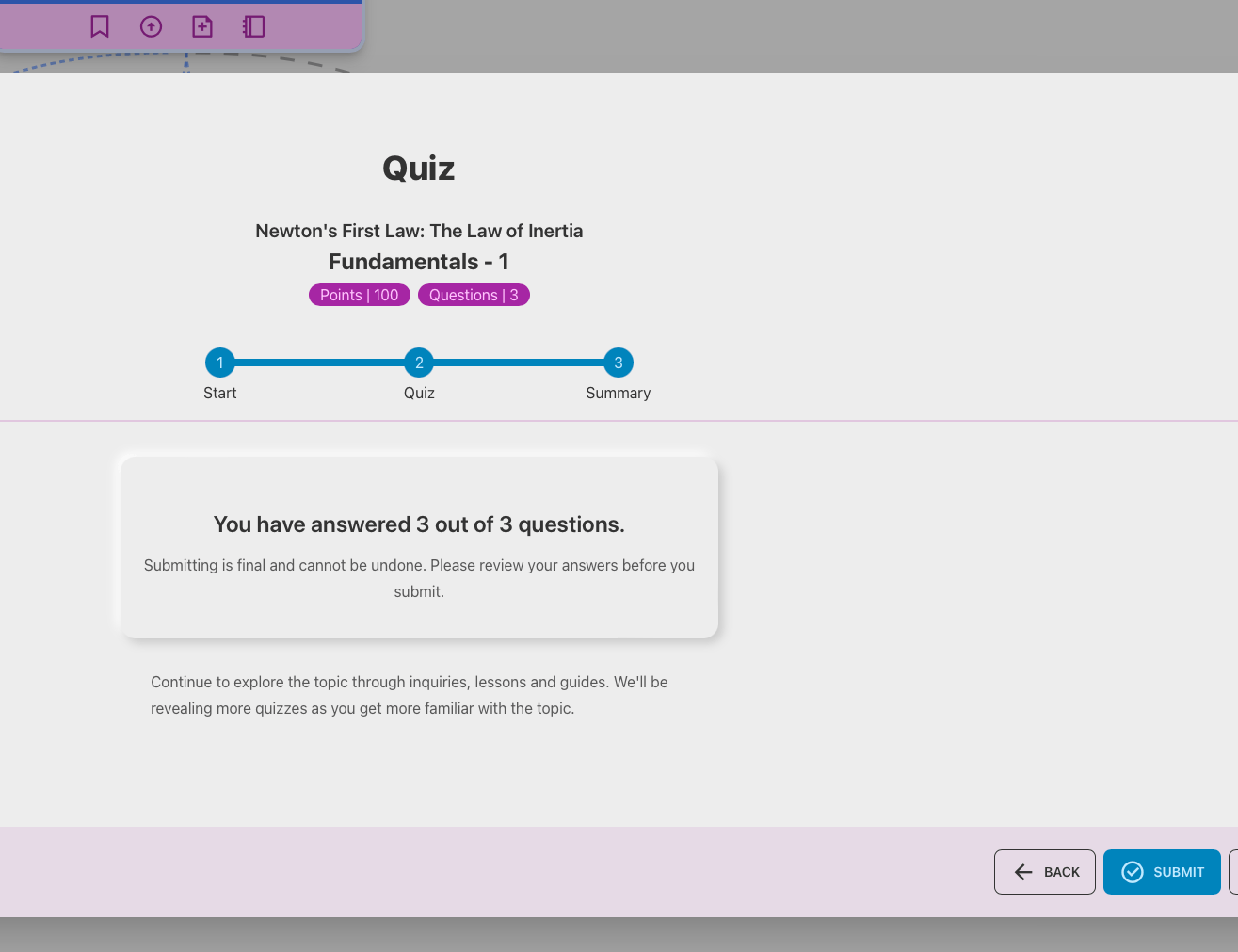Select step 3 circle in the progress stepper
This screenshot has height=952, width=1238.
pyautogui.click(x=619, y=363)
